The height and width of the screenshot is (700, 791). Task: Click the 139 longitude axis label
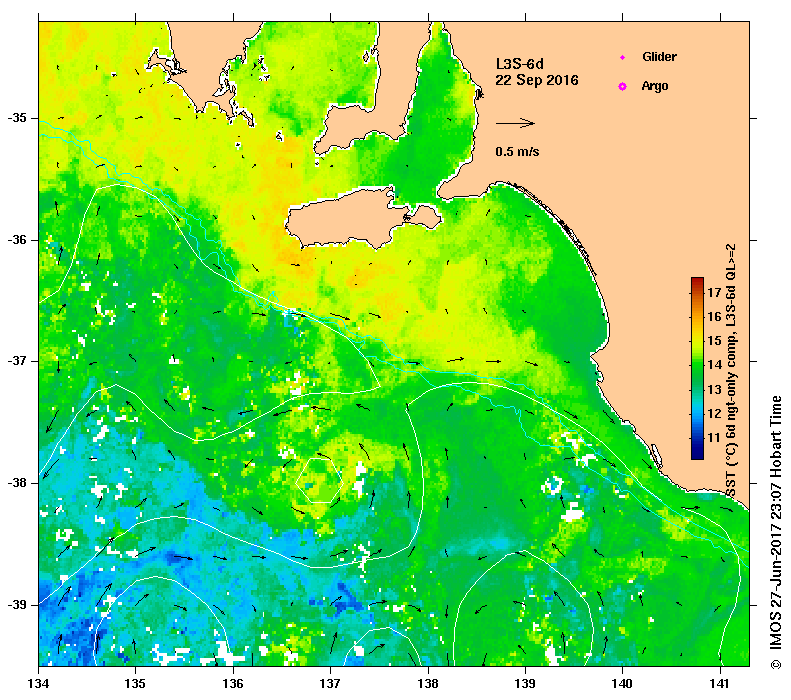(x=526, y=684)
